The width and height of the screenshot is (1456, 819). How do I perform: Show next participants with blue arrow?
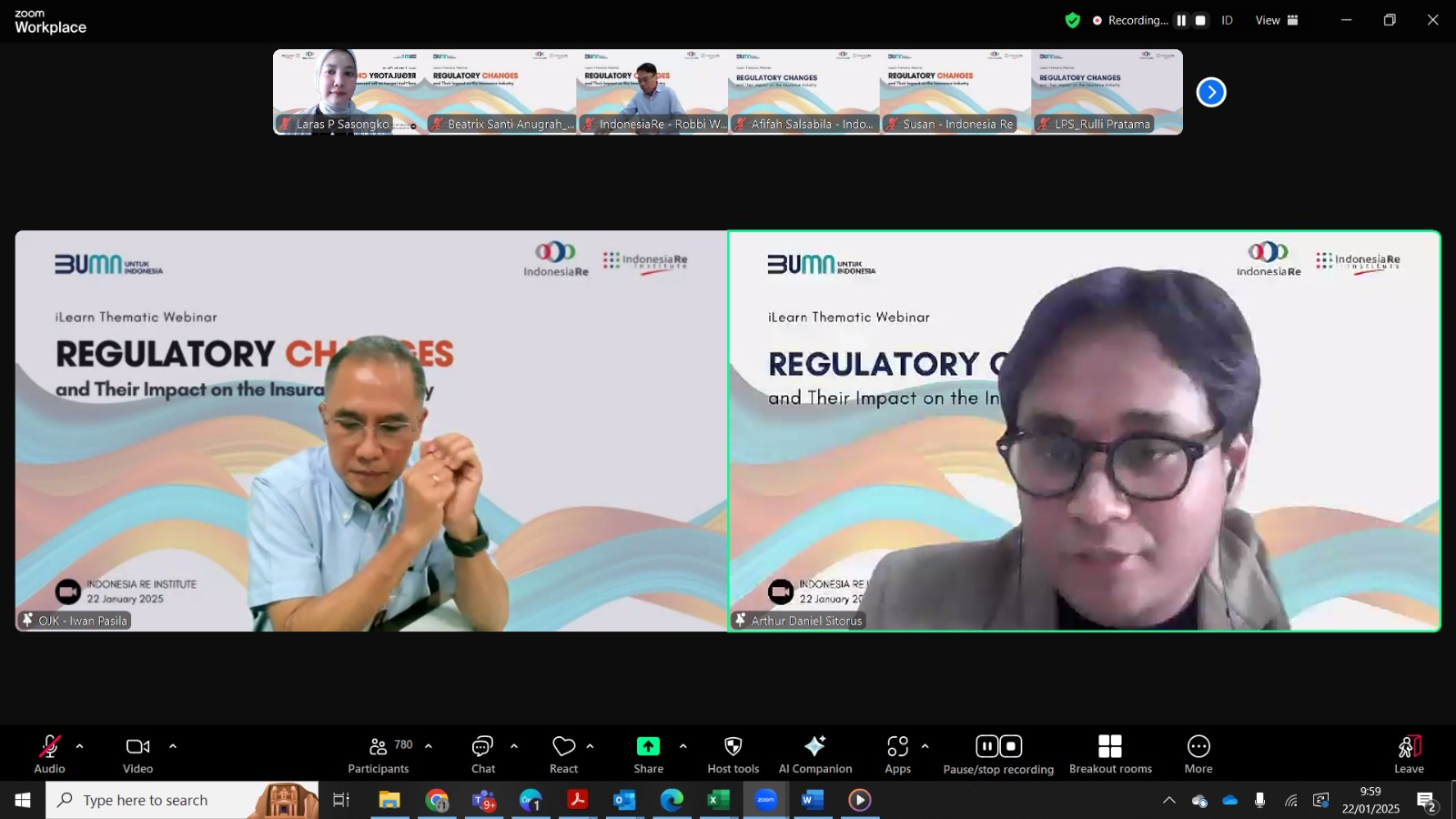point(1211,92)
